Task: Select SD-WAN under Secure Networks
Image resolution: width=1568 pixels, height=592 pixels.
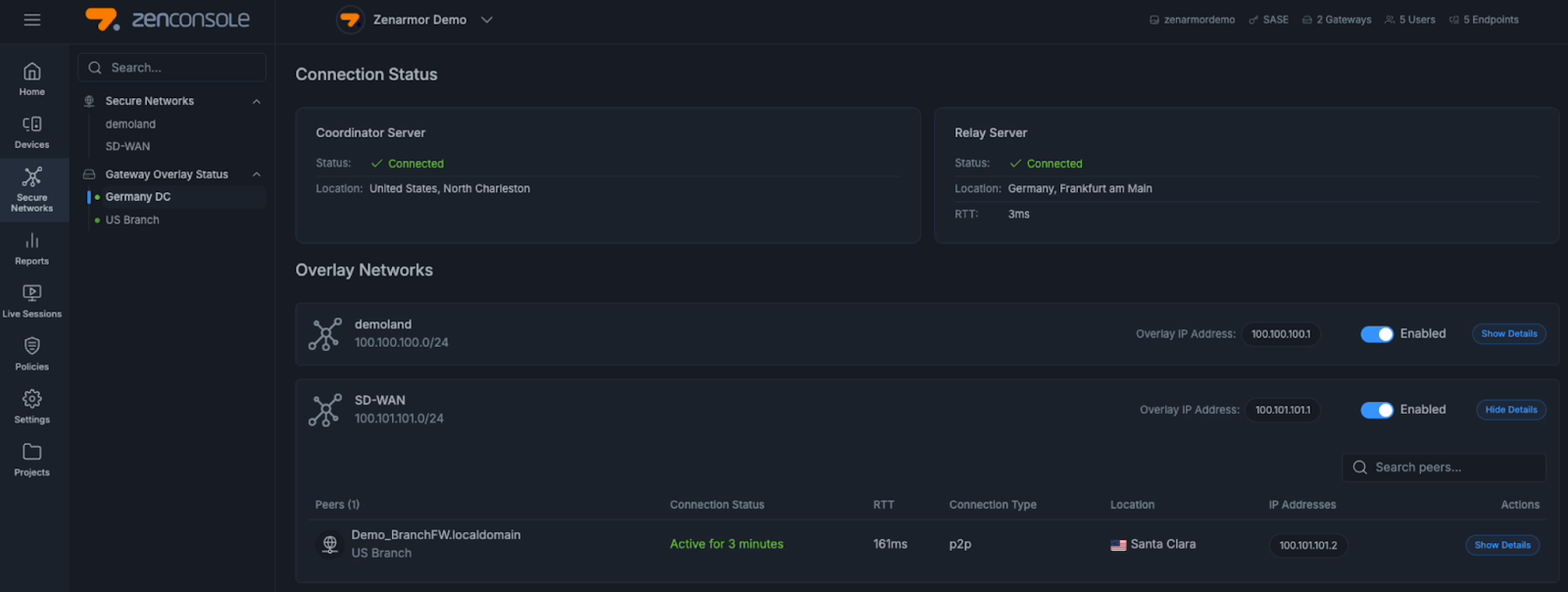Action: [127, 147]
